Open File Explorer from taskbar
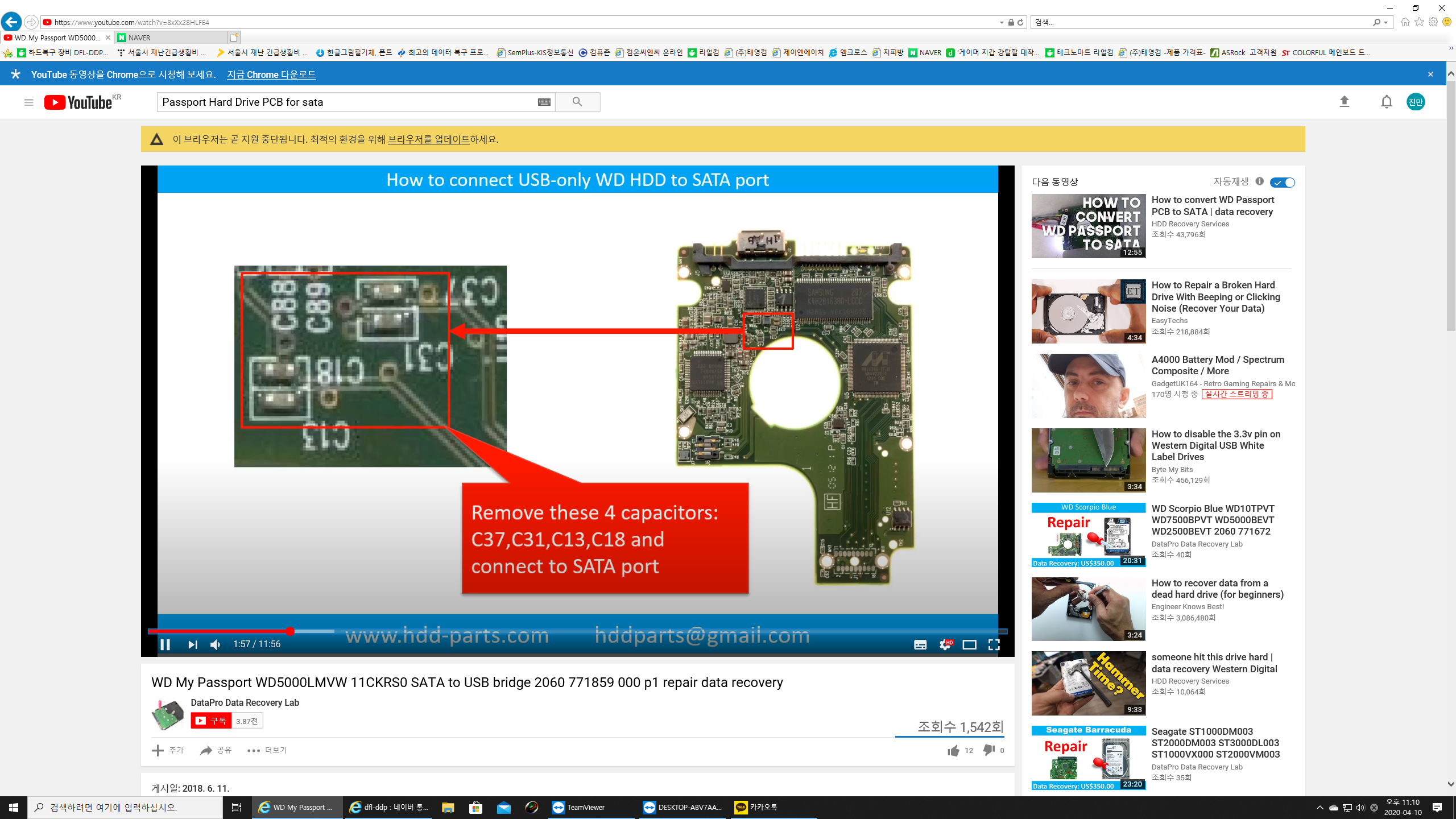Image resolution: width=1456 pixels, height=819 pixels. (448, 808)
